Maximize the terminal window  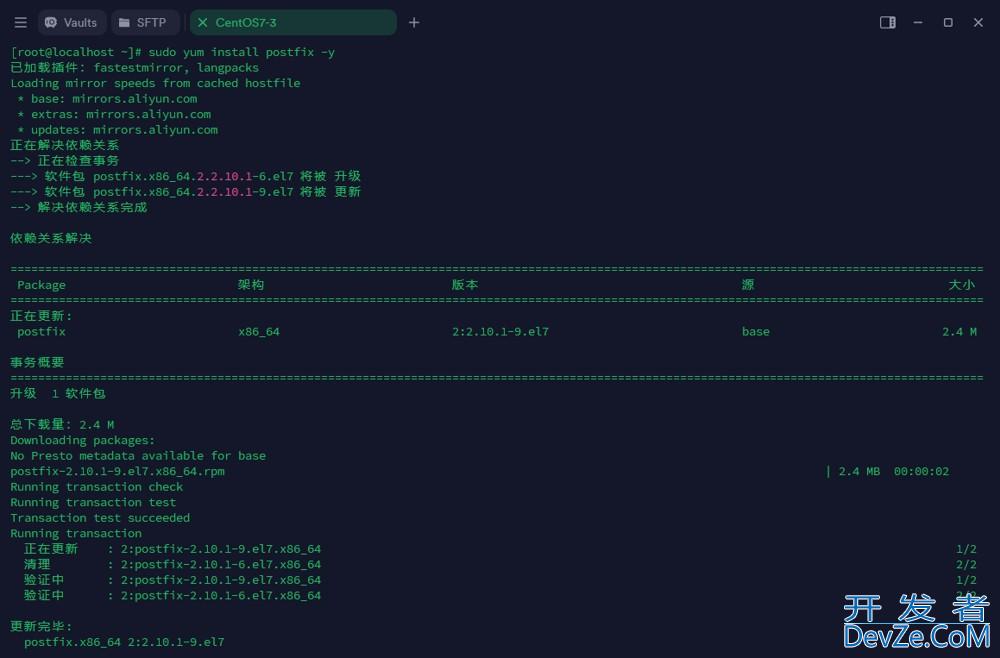click(948, 23)
